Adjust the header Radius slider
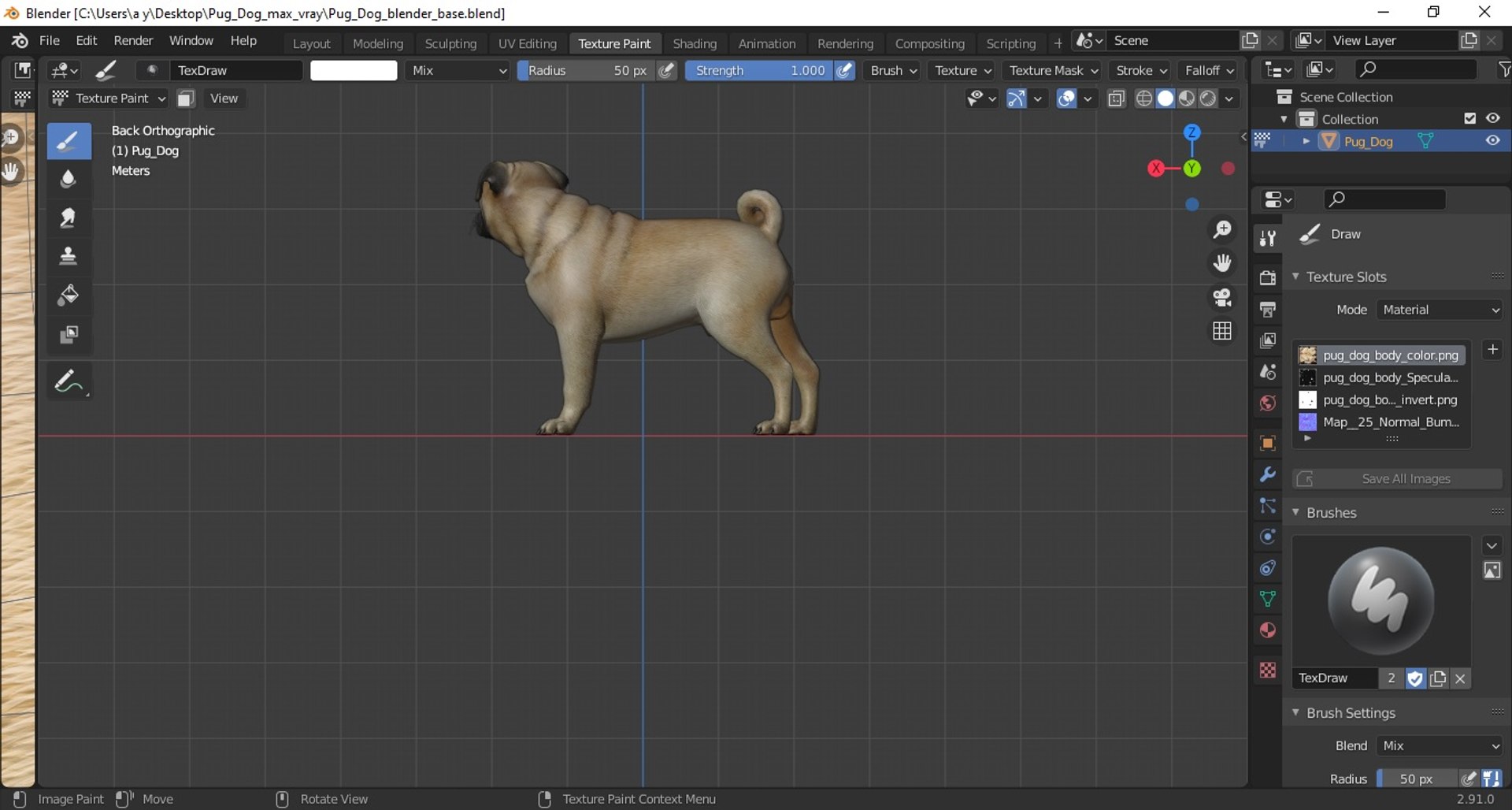 tap(586, 70)
